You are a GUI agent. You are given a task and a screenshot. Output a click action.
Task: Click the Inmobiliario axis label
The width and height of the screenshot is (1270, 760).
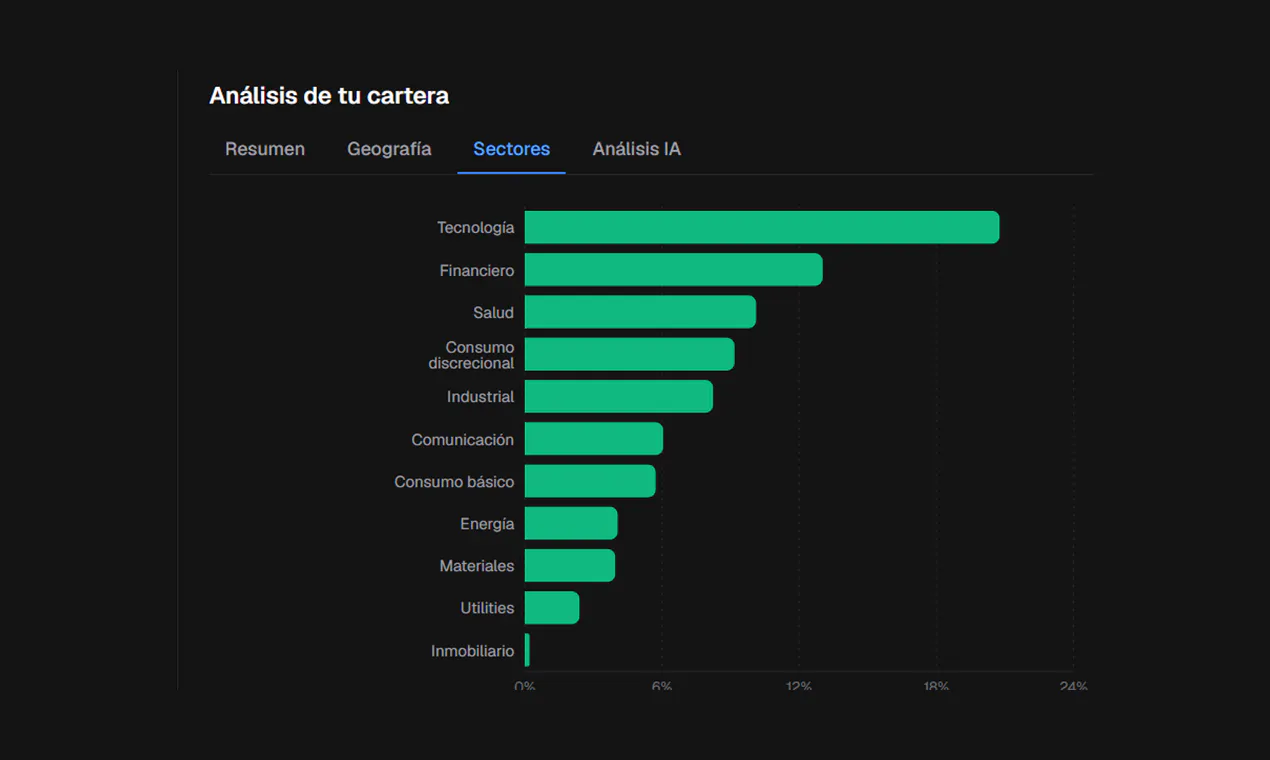(x=472, y=651)
